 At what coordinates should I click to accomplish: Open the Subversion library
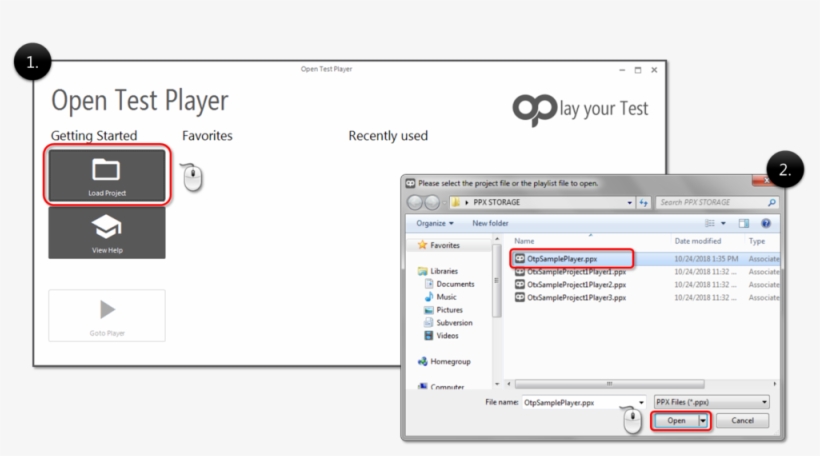coord(454,323)
